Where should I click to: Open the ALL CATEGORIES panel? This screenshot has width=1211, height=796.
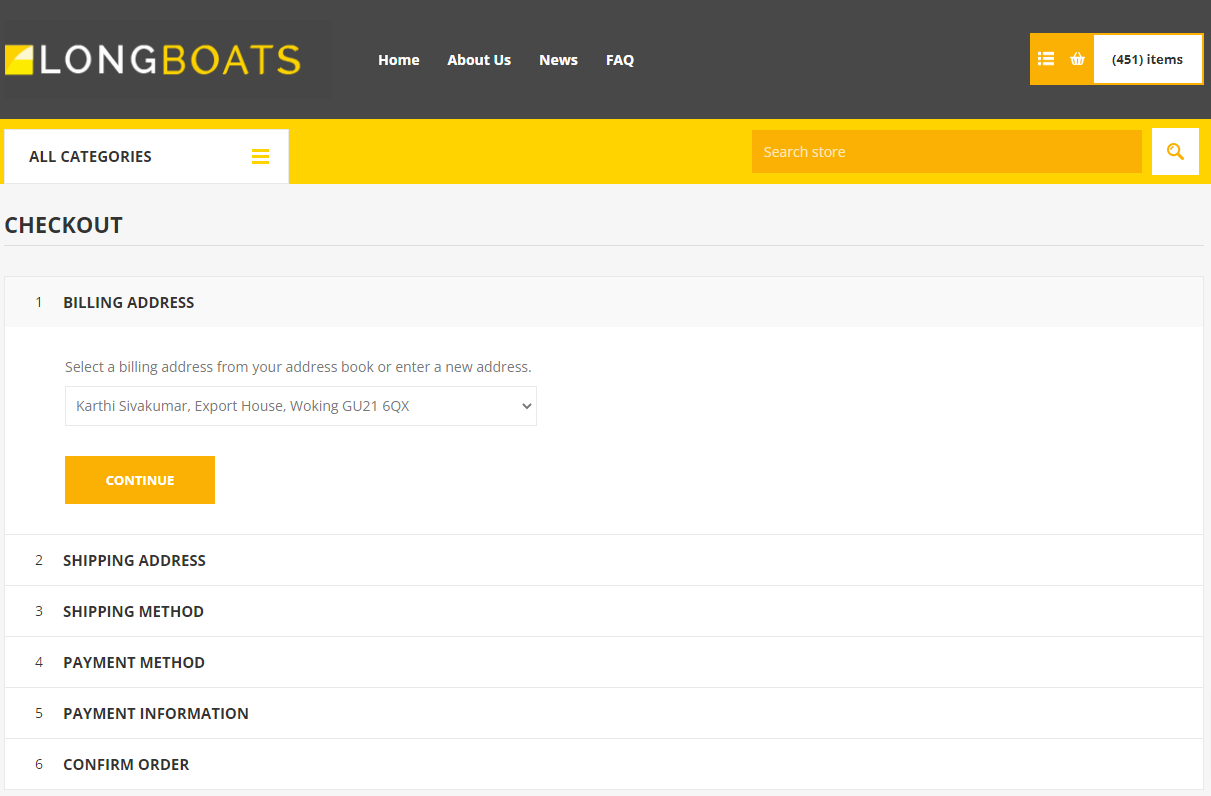point(91,156)
